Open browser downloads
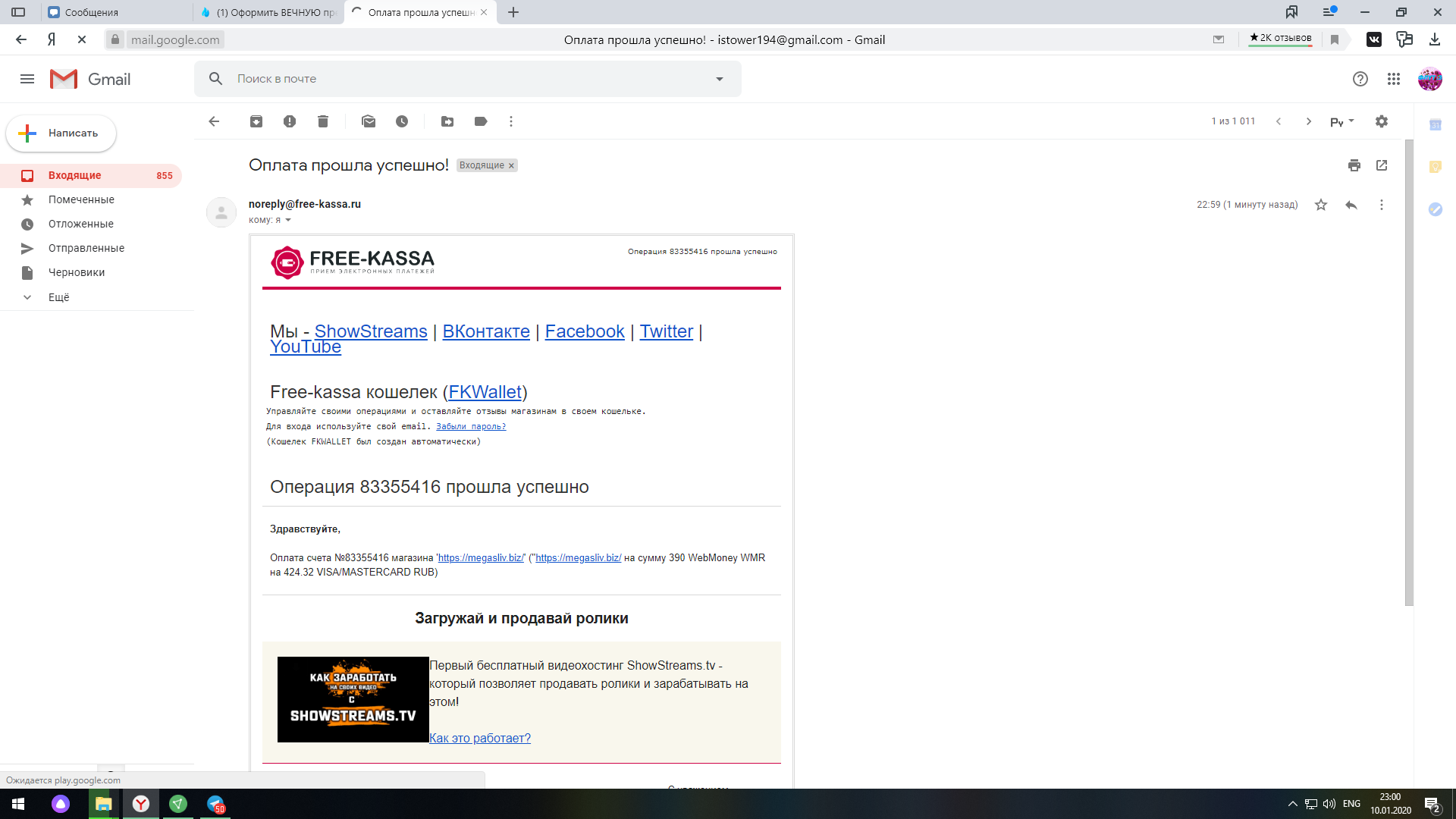This screenshot has width=1456, height=819. [1435, 39]
